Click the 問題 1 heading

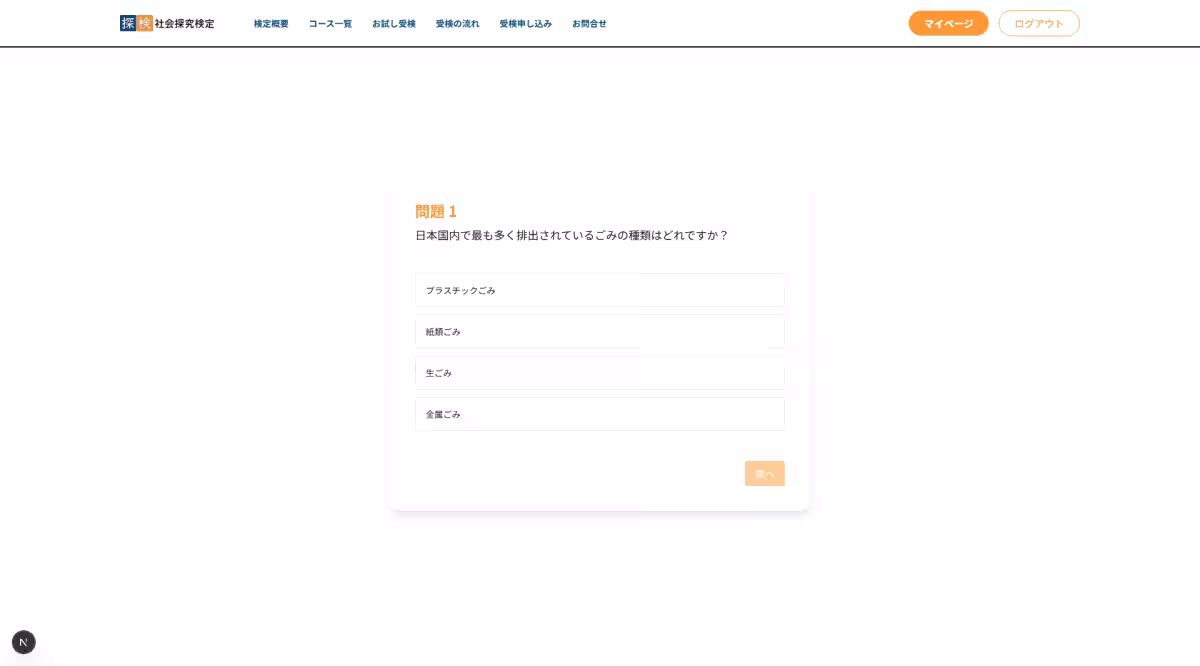click(x=436, y=211)
